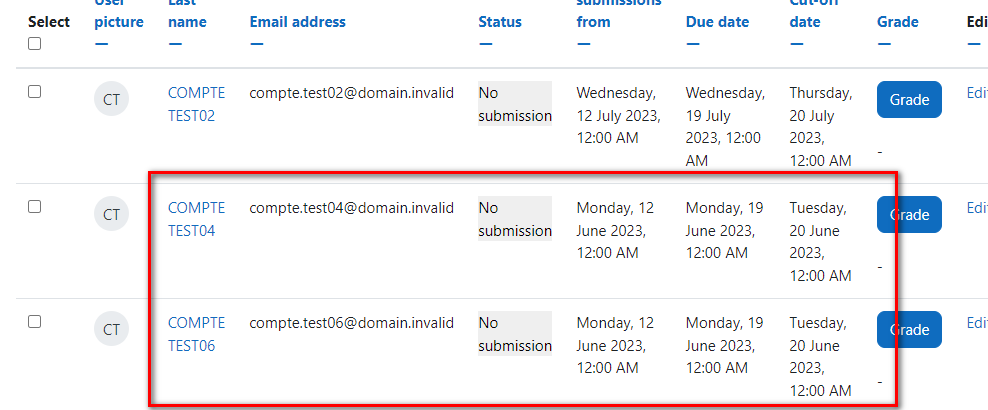Collapse the Due date column dash
988x410 pixels.
pyautogui.click(x=692, y=43)
